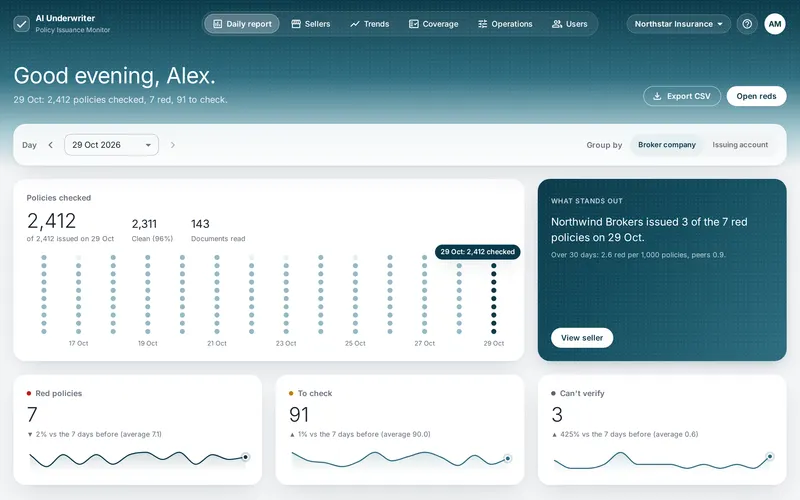Open the Operations tab
The width and height of the screenshot is (800, 500).
505,24
